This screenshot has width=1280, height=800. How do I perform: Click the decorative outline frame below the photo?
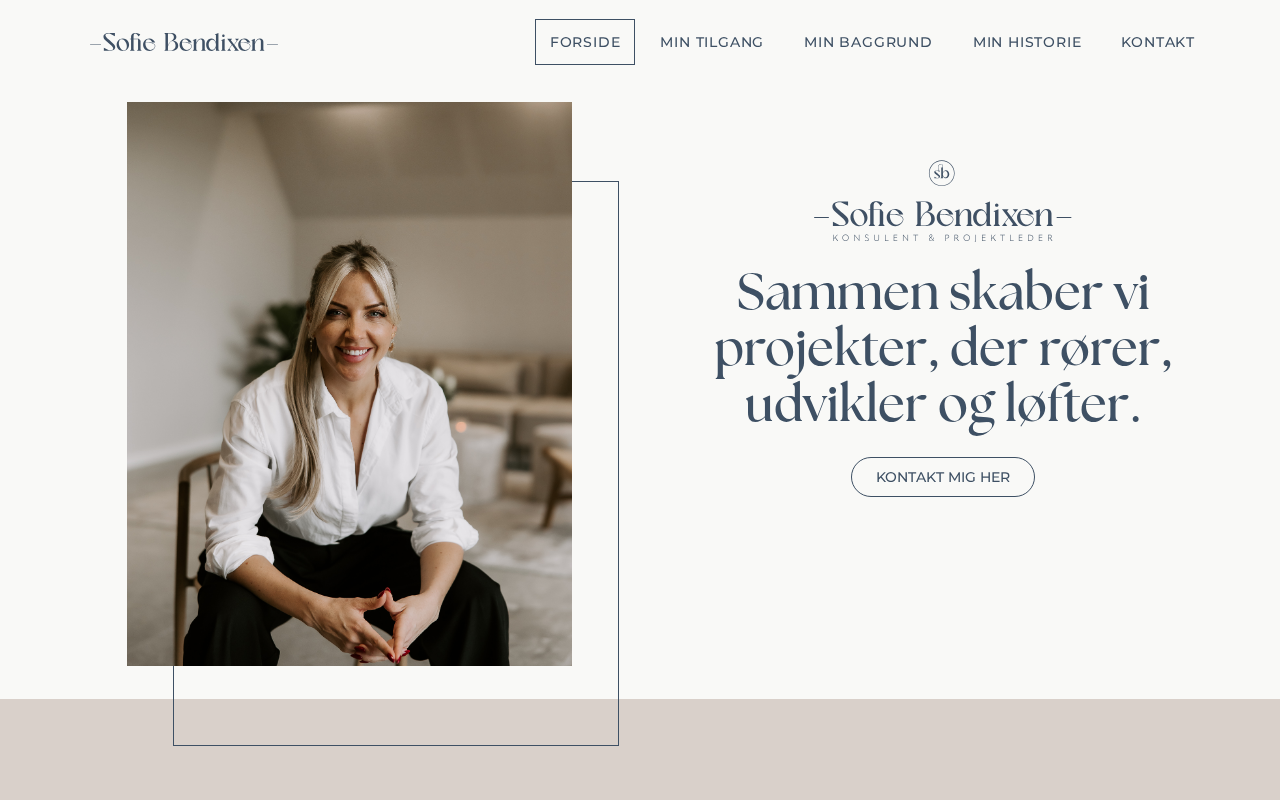click(x=396, y=706)
